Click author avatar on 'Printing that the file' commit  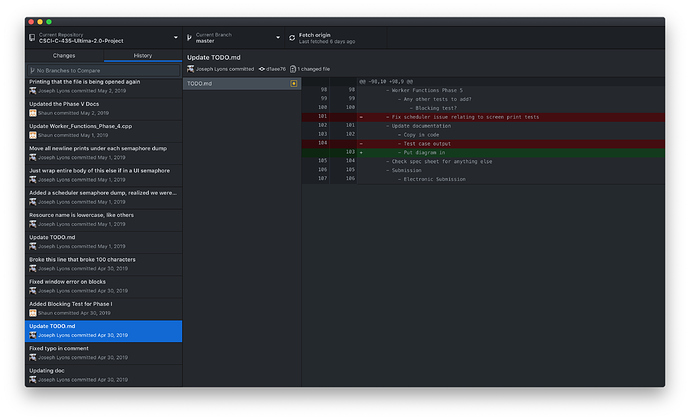[x=33, y=91]
